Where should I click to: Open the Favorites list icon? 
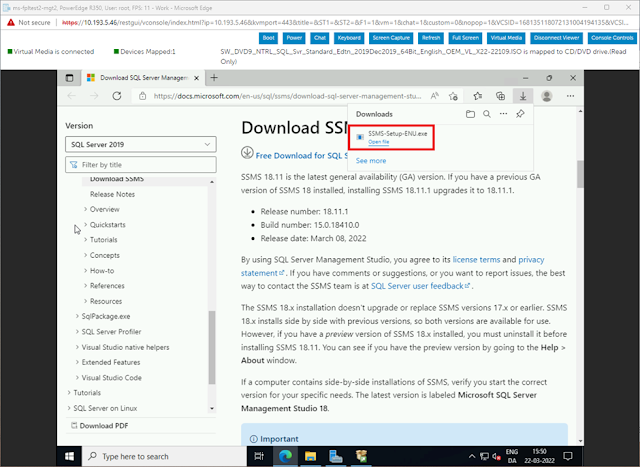478,96
